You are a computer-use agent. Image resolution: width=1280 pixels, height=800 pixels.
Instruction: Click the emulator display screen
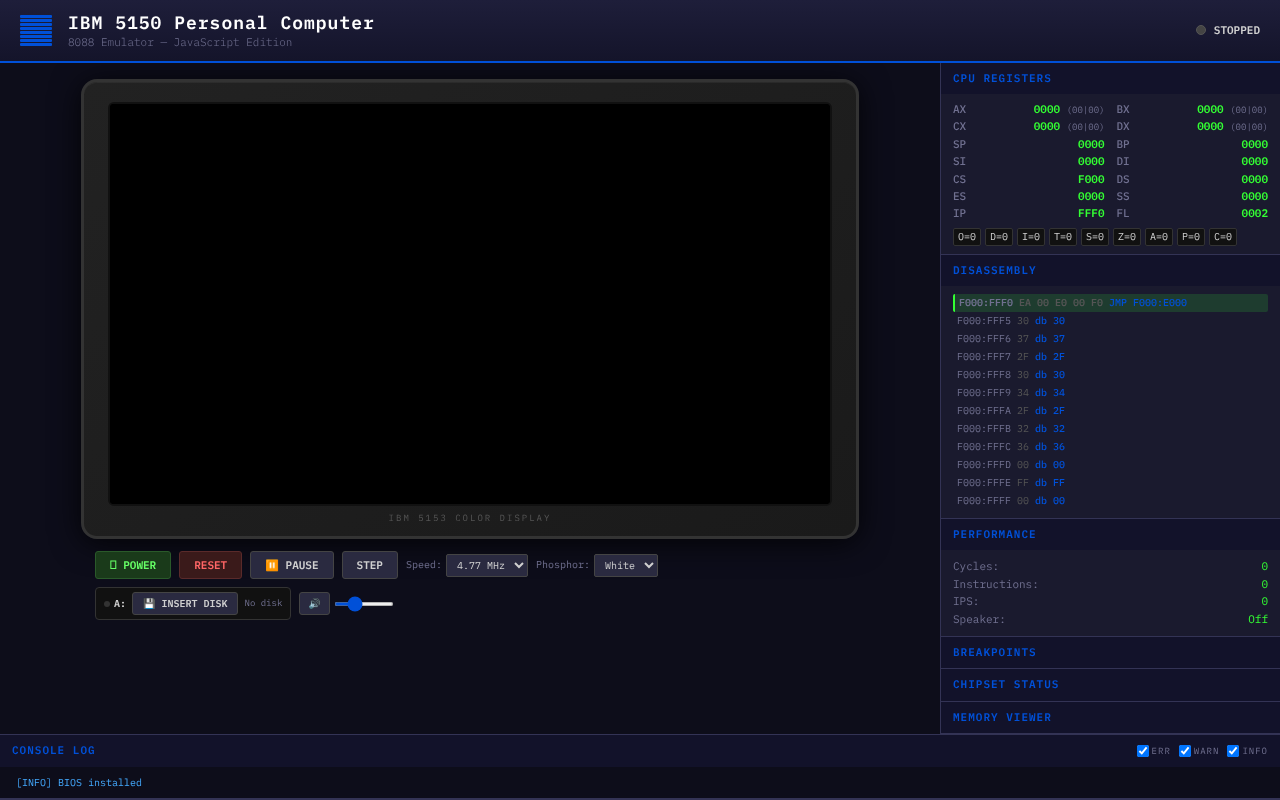click(470, 304)
